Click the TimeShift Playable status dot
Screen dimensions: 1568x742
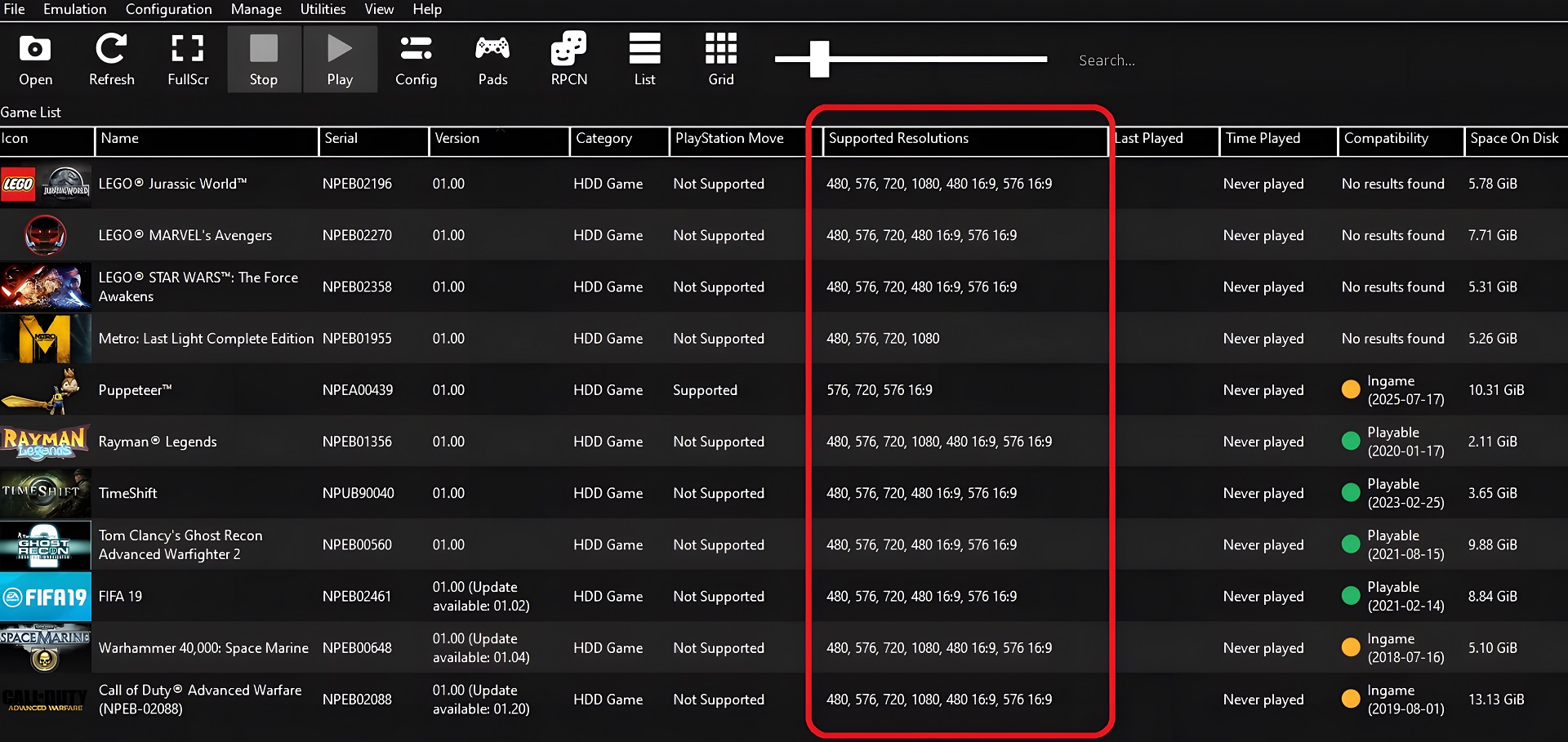(x=1351, y=492)
